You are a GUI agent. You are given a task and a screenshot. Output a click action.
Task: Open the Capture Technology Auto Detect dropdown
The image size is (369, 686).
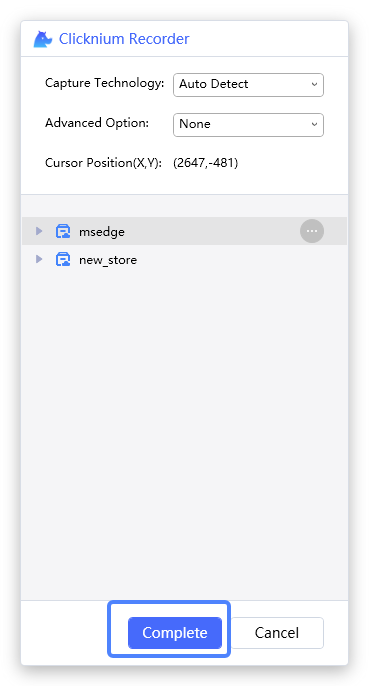click(248, 84)
